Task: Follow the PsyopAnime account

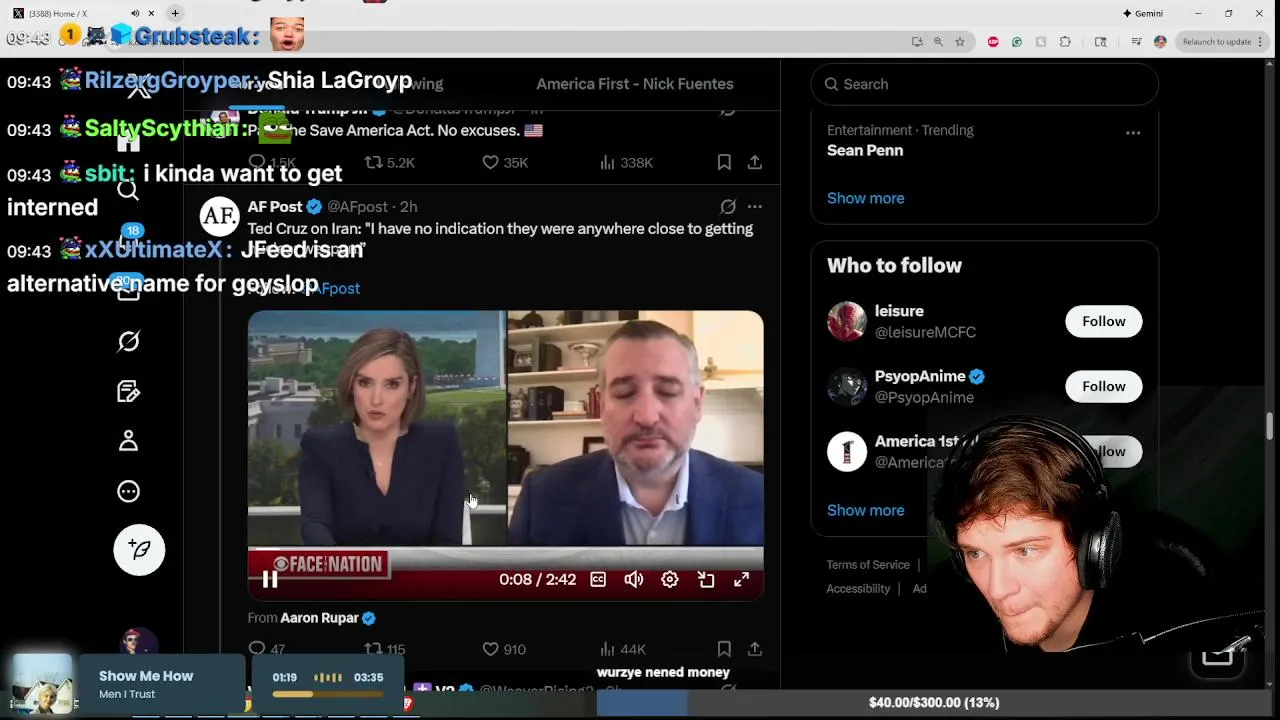Action: tap(1103, 386)
